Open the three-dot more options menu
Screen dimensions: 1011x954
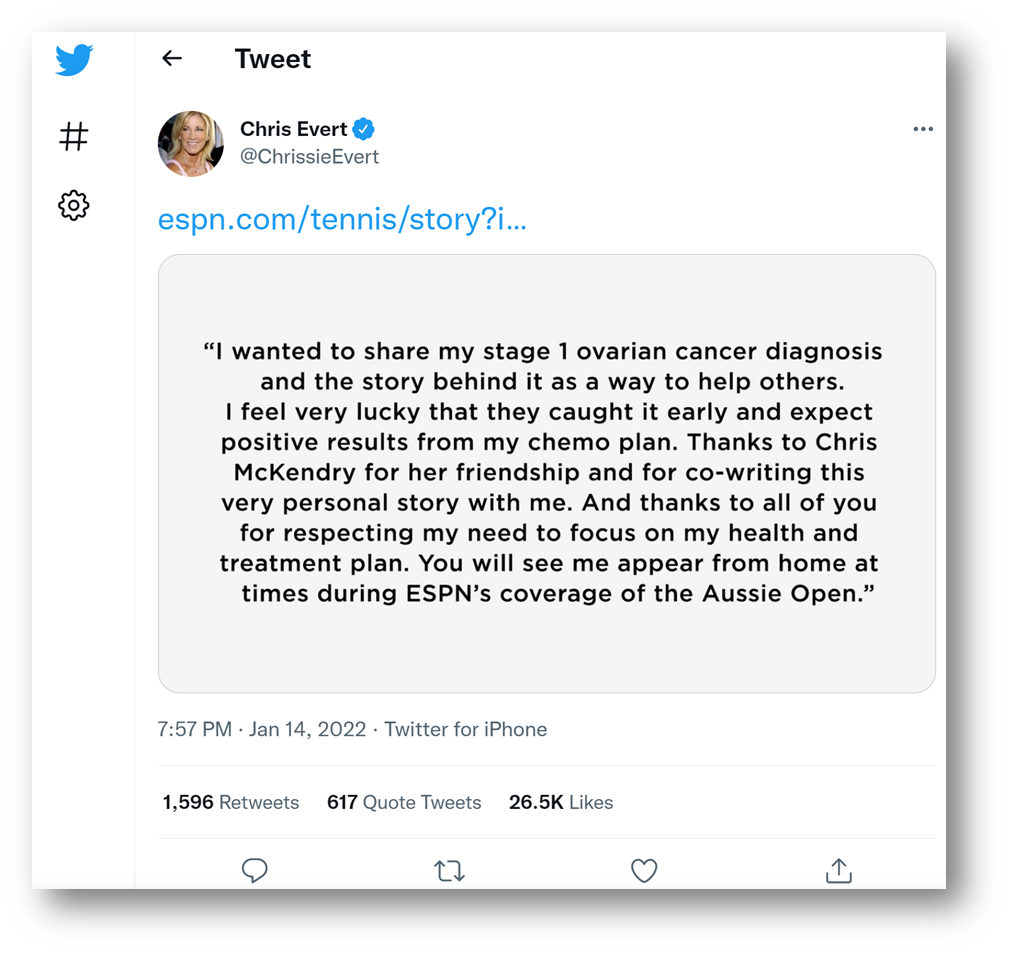point(923,129)
